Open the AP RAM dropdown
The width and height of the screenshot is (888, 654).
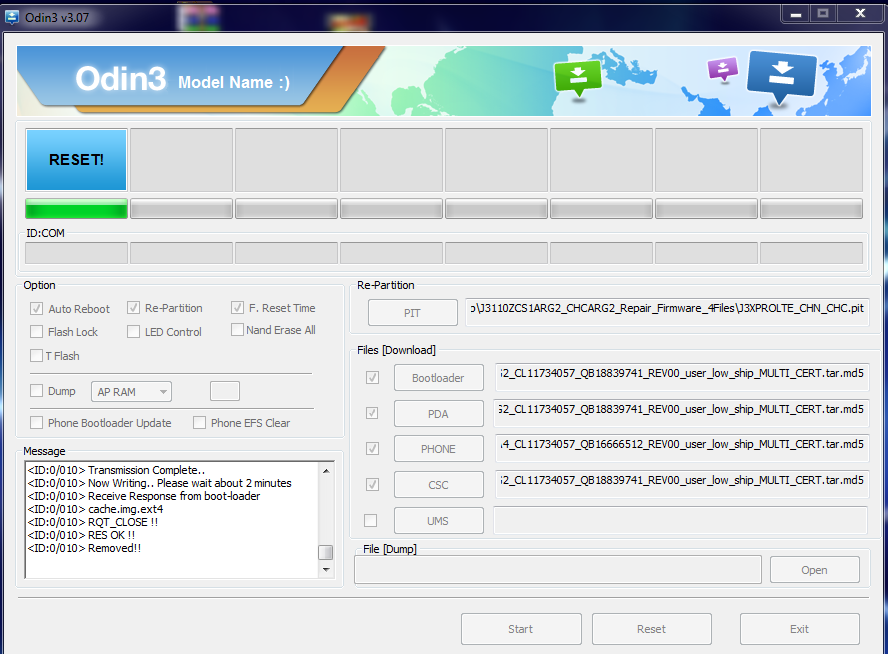[x=131, y=391]
